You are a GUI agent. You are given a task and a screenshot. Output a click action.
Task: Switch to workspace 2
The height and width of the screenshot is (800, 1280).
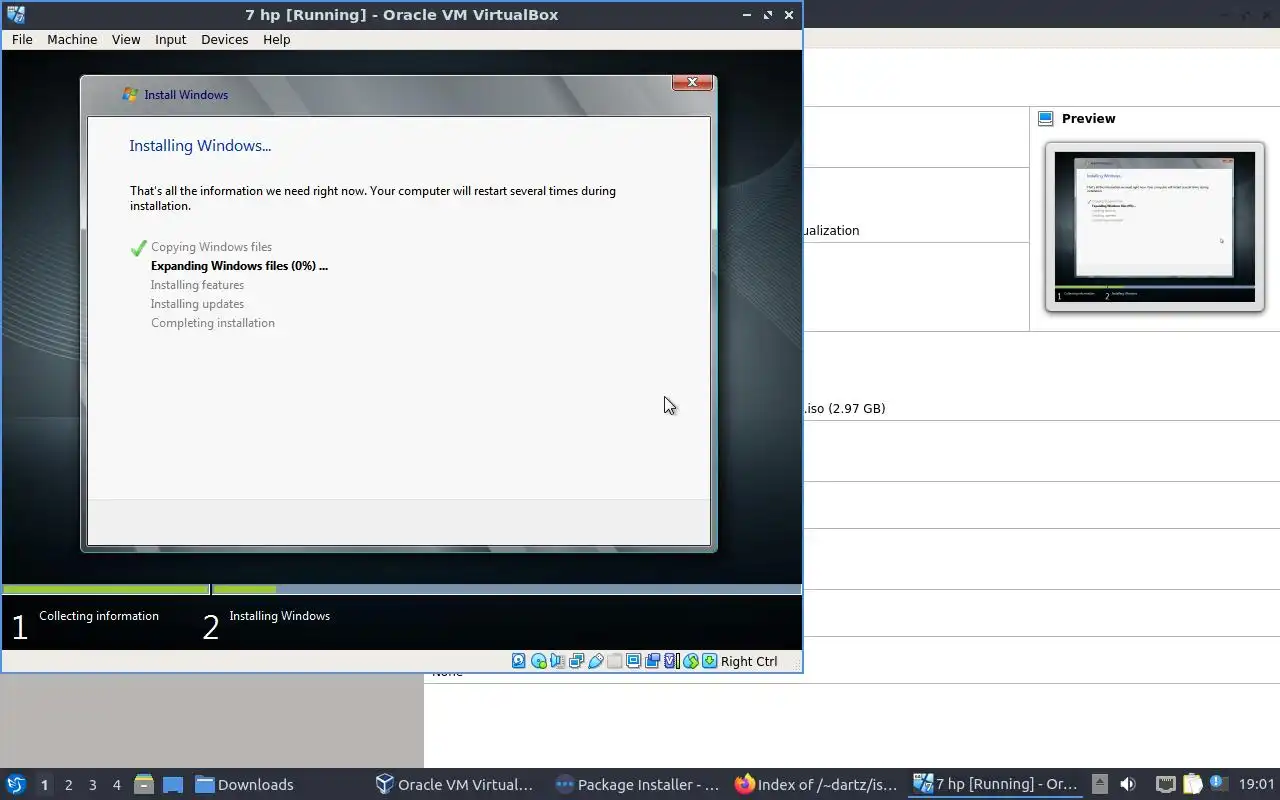[x=68, y=785]
